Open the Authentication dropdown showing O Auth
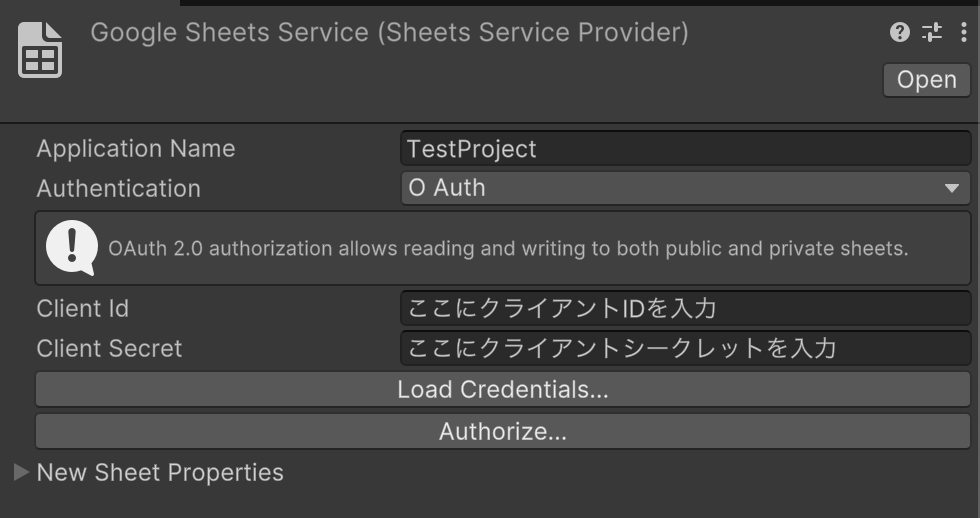Screen dimensions: 980x518 click(686, 188)
